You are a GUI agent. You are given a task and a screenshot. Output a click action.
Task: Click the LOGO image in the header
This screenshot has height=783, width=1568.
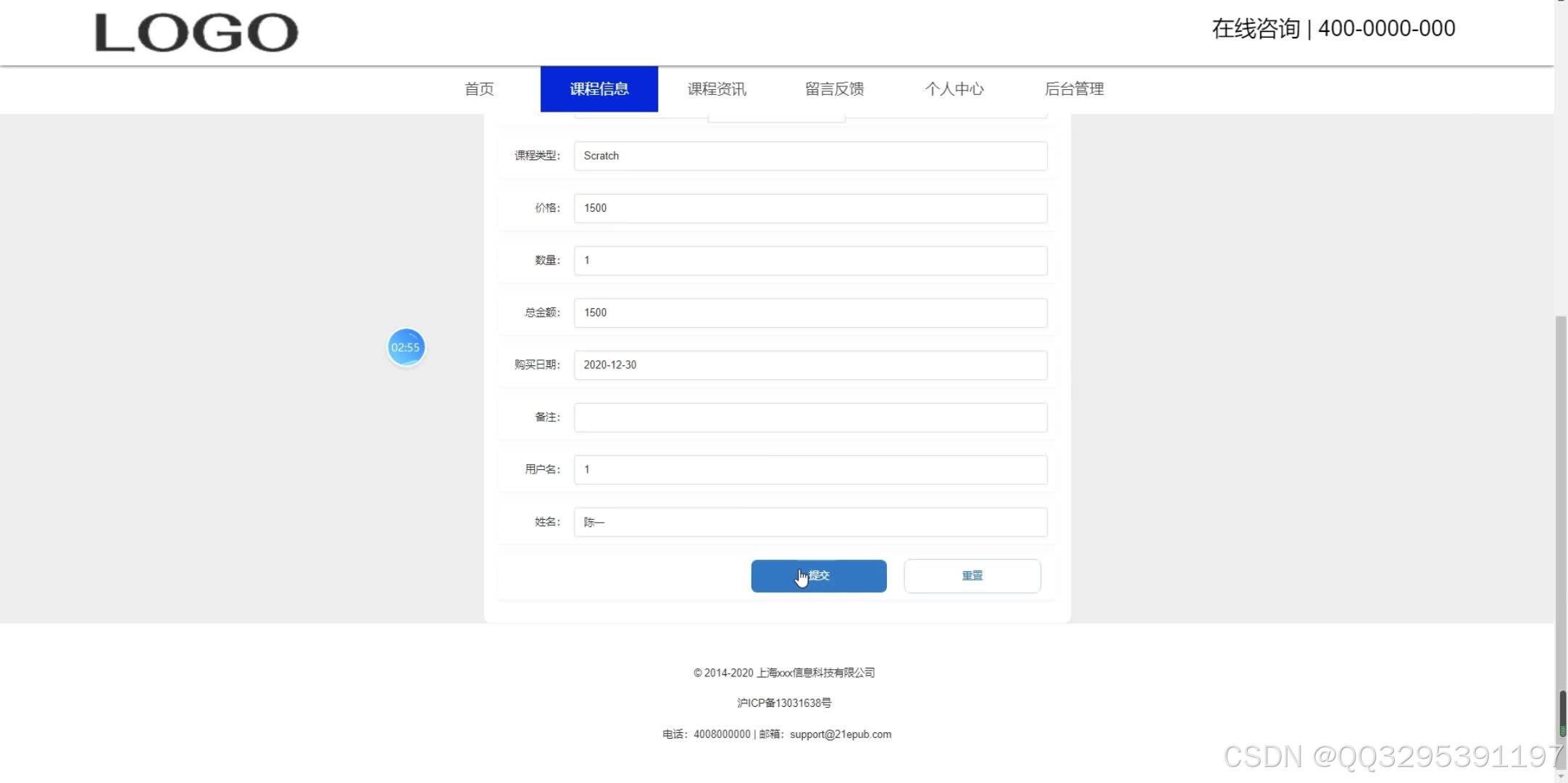pos(196,33)
